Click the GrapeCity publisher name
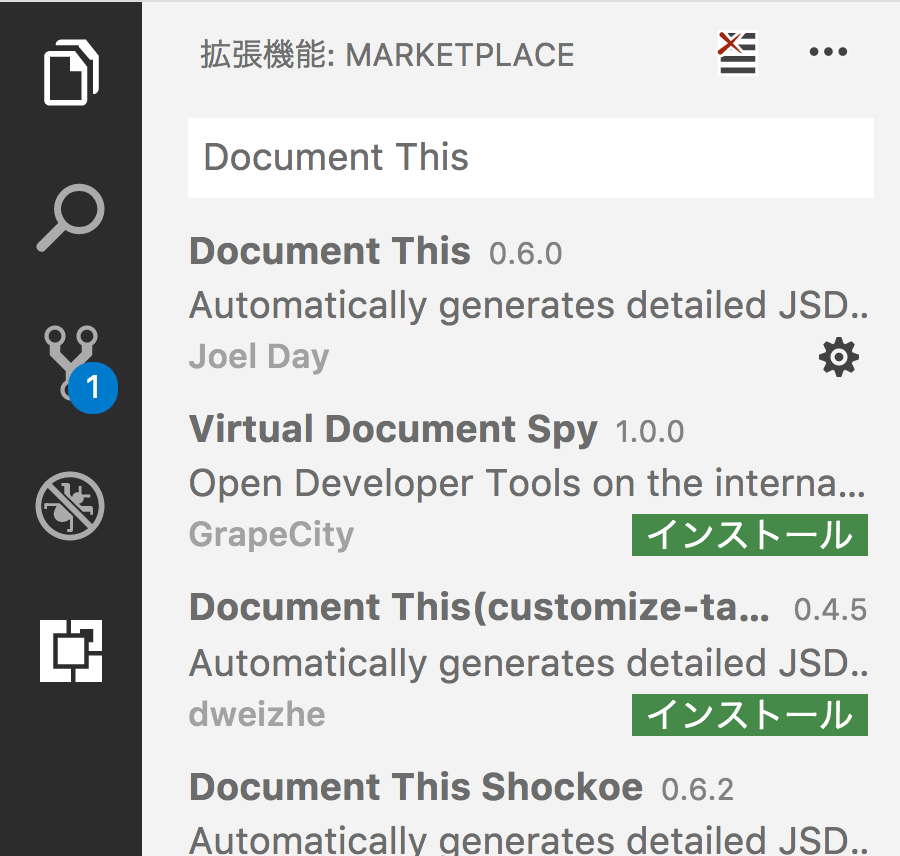 pos(271,535)
